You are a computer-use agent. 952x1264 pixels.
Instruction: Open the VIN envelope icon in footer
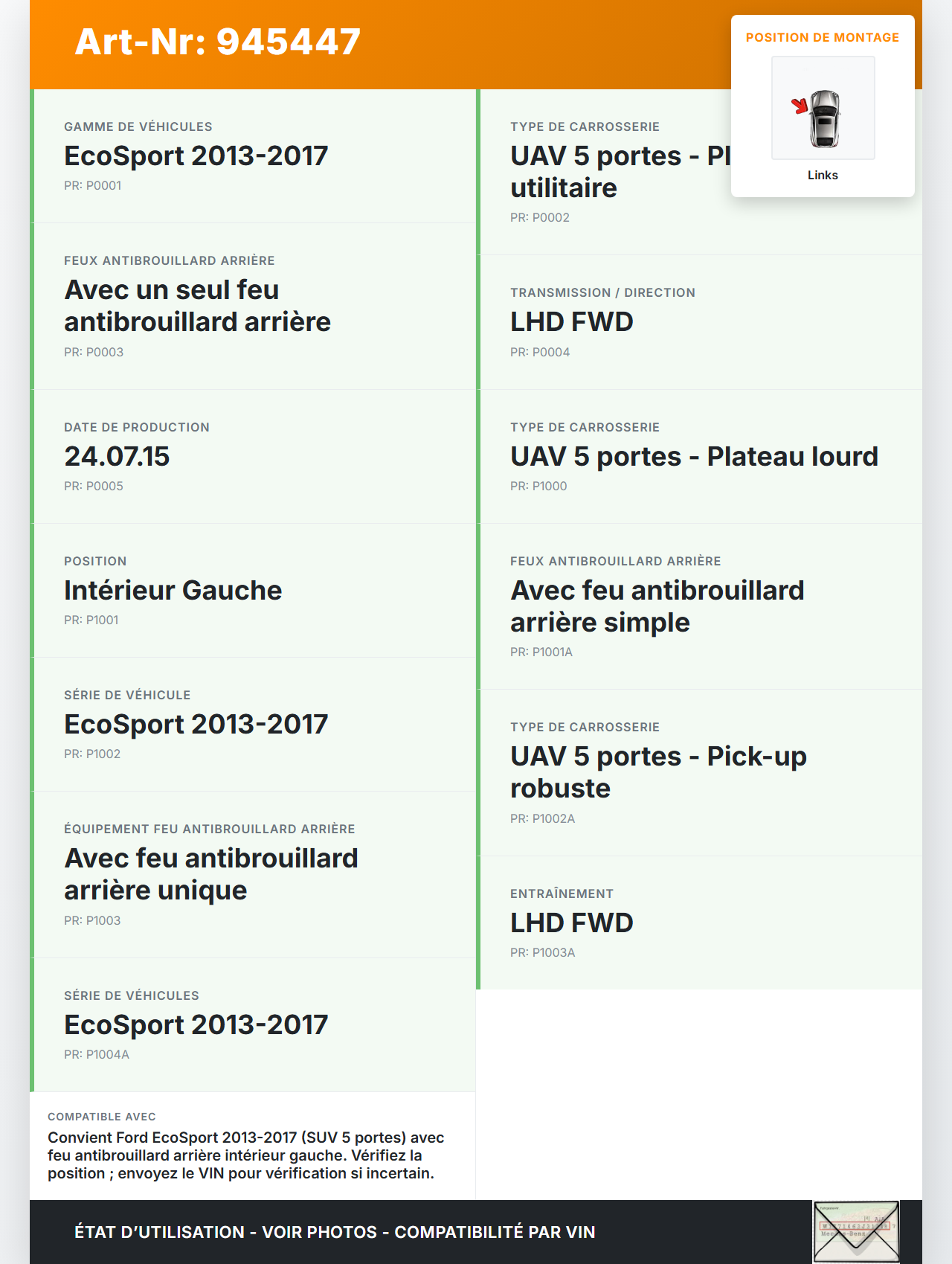click(x=856, y=1231)
